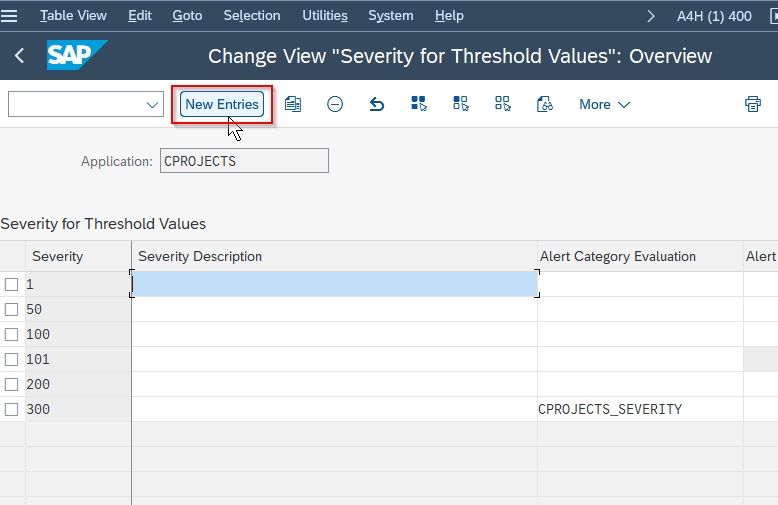Image resolution: width=778 pixels, height=505 pixels.
Task: Click Alert Category Evaluation cell for severity 1
Action: 640,284
